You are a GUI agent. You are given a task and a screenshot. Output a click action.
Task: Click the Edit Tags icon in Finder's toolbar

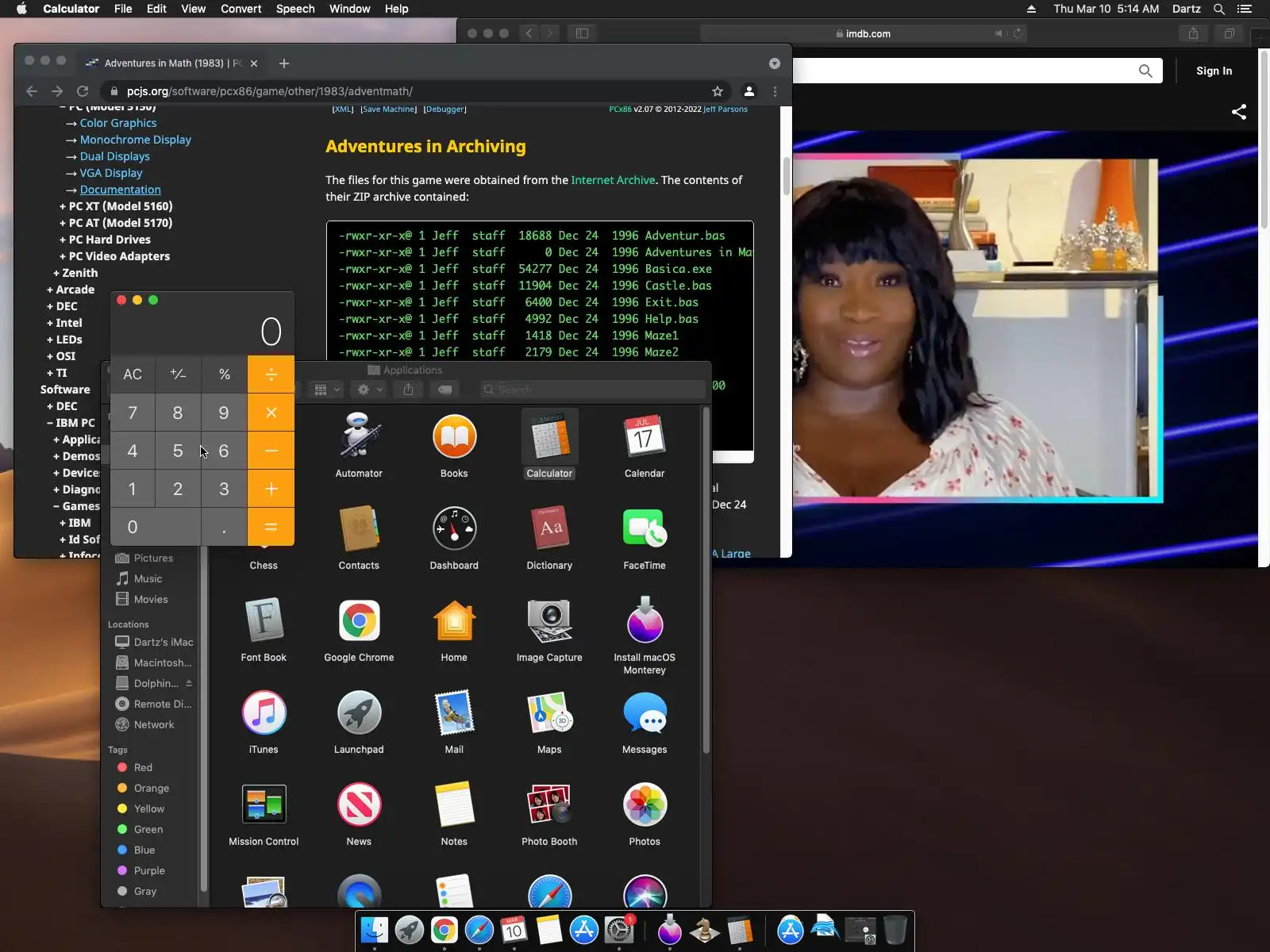click(x=445, y=390)
